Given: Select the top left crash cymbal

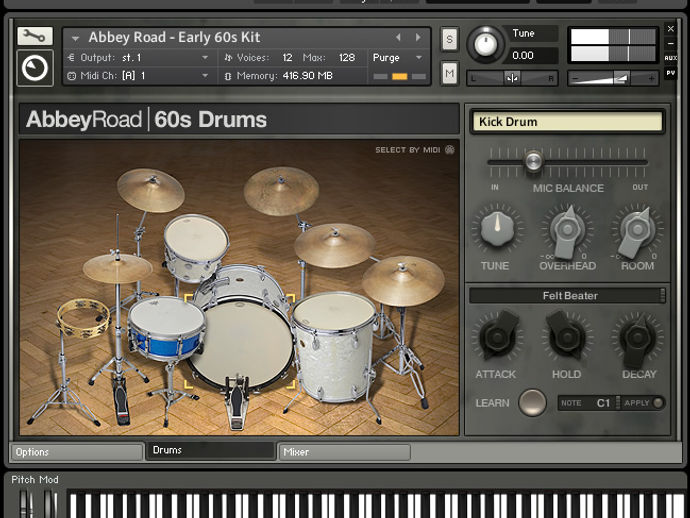Looking at the screenshot, I should coord(150,190).
